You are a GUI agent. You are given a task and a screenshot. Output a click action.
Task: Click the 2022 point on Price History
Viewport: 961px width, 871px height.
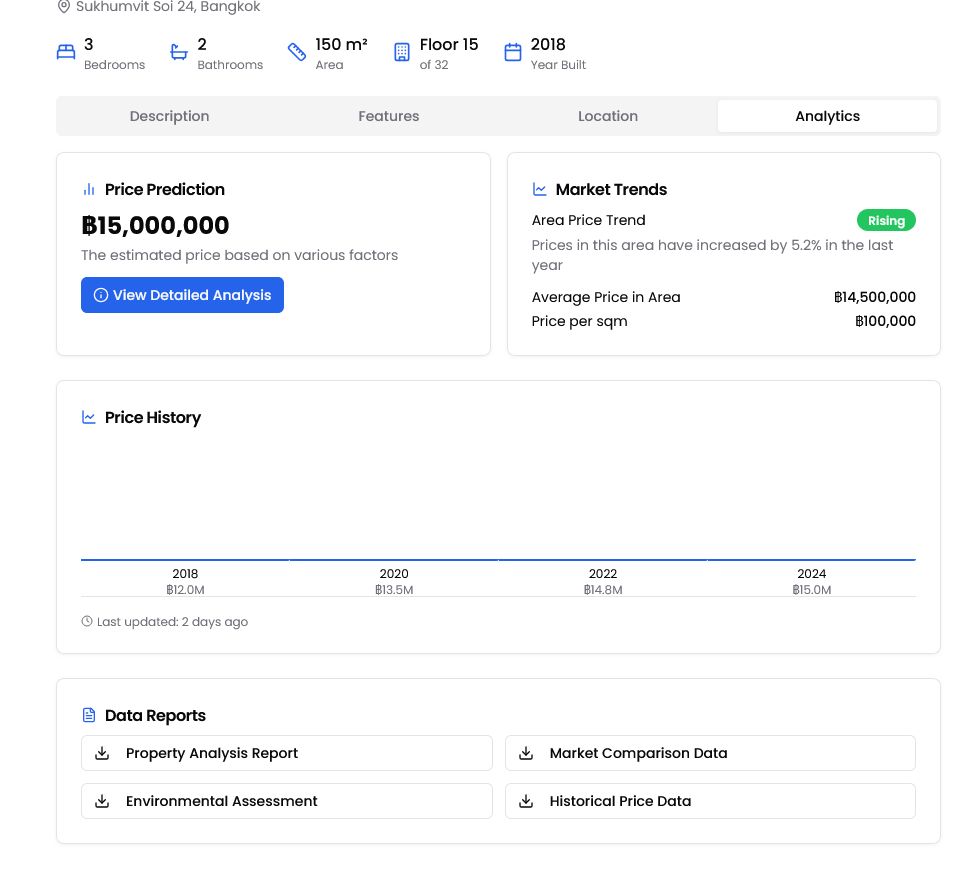click(603, 560)
